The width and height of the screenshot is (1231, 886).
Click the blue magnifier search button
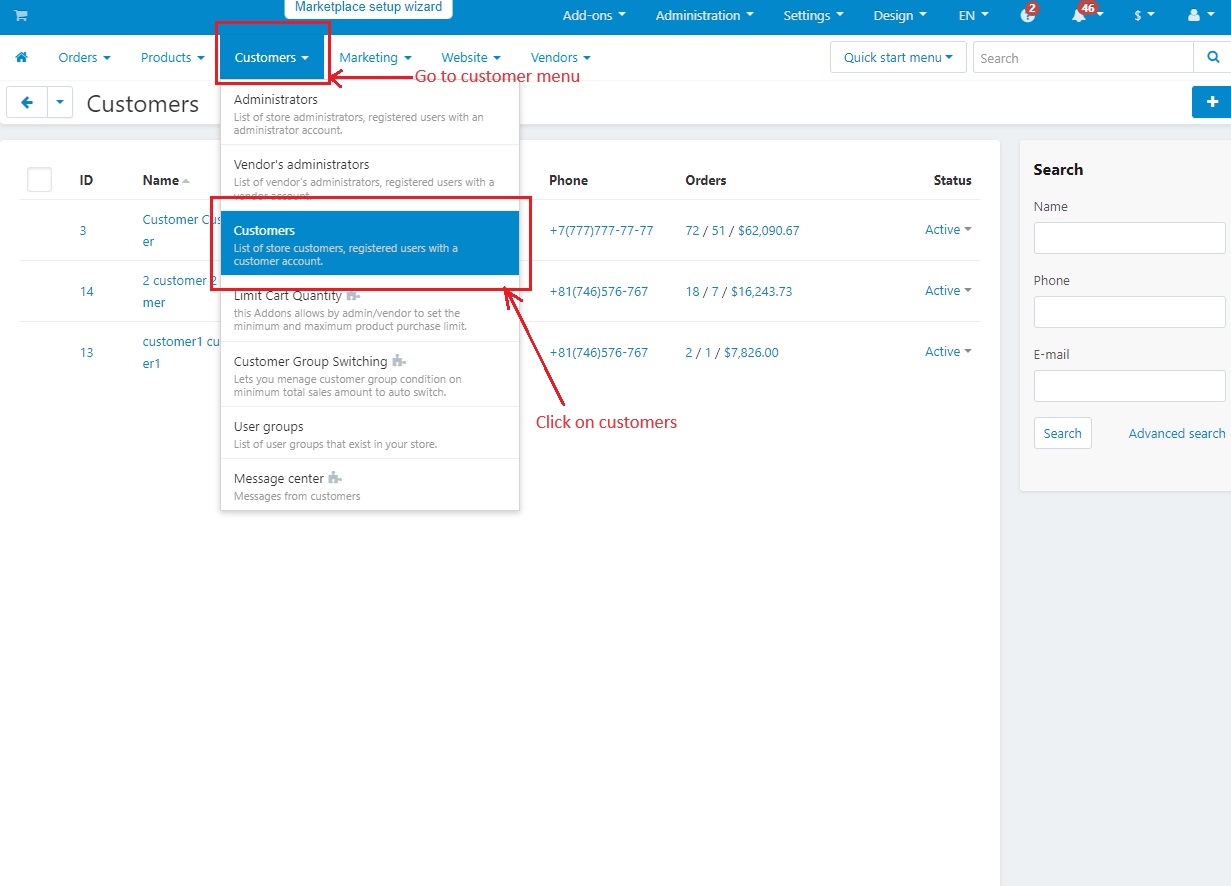[x=1212, y=58]
